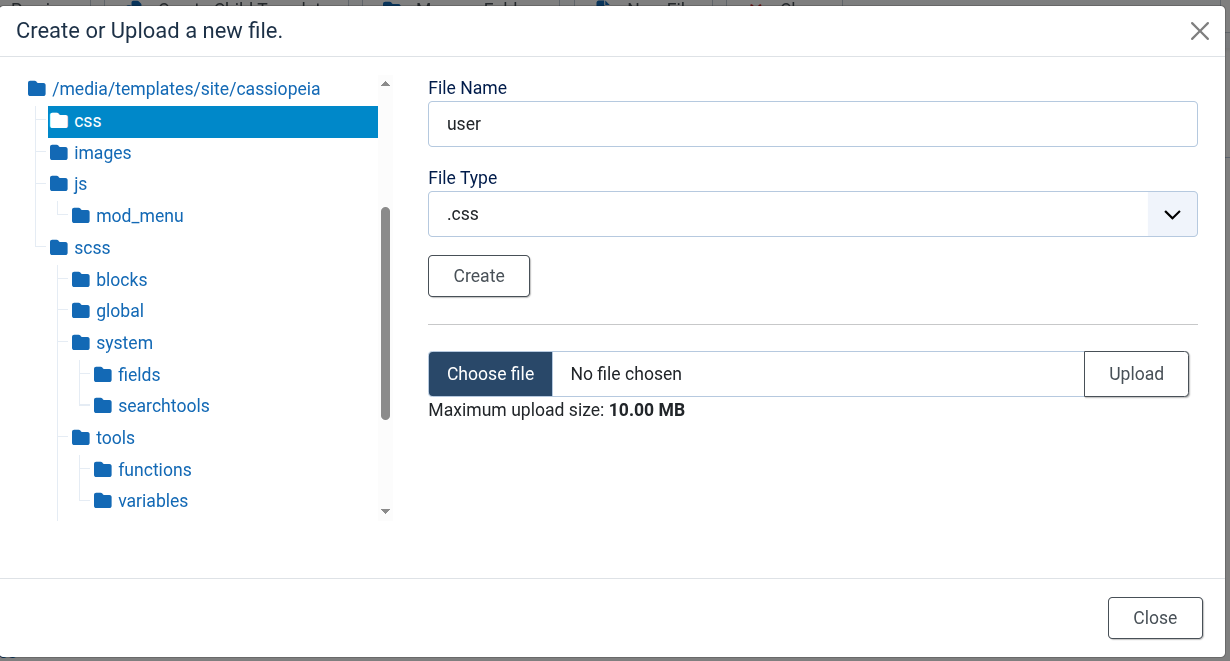Click the Upload button

click(1136, 374)
